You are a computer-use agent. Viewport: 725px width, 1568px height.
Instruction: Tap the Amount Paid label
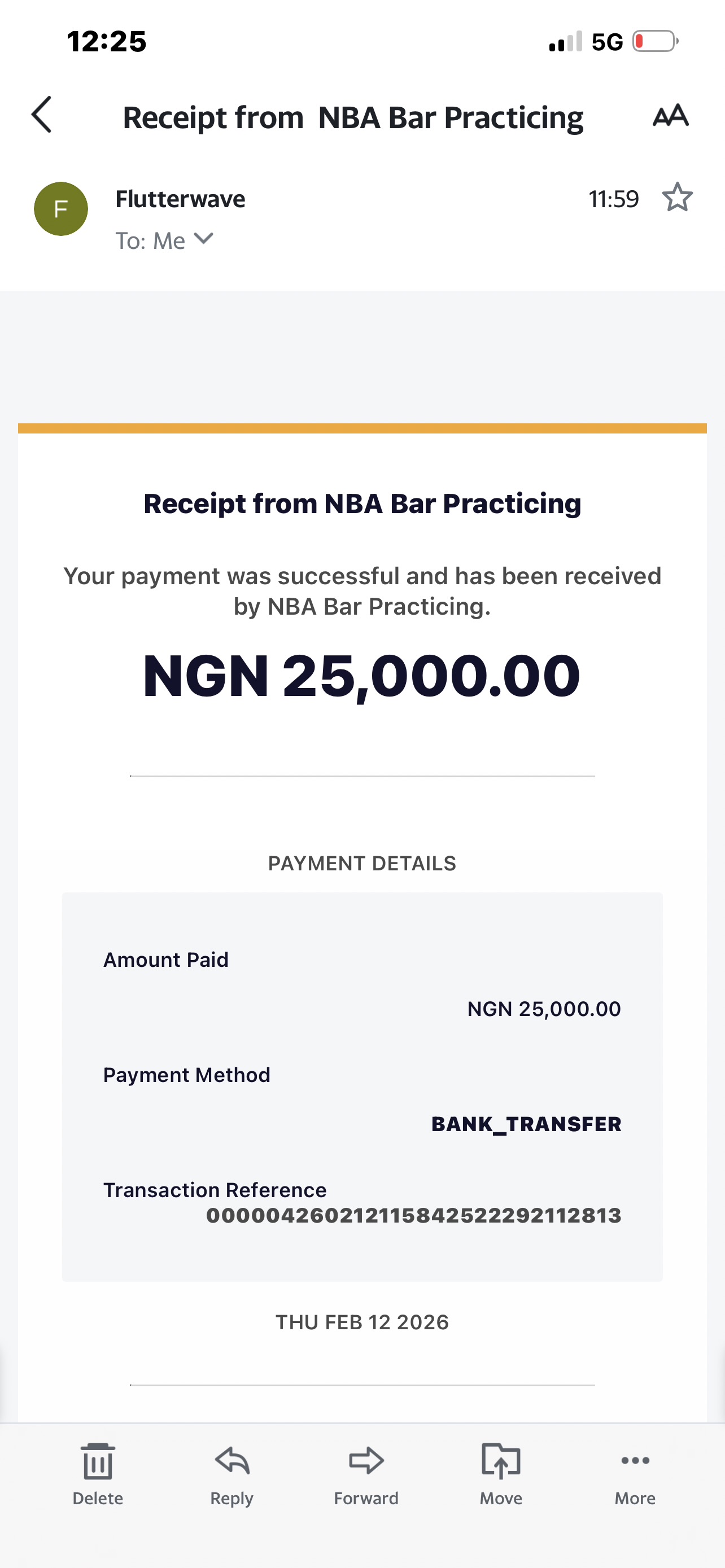[165, 960]
